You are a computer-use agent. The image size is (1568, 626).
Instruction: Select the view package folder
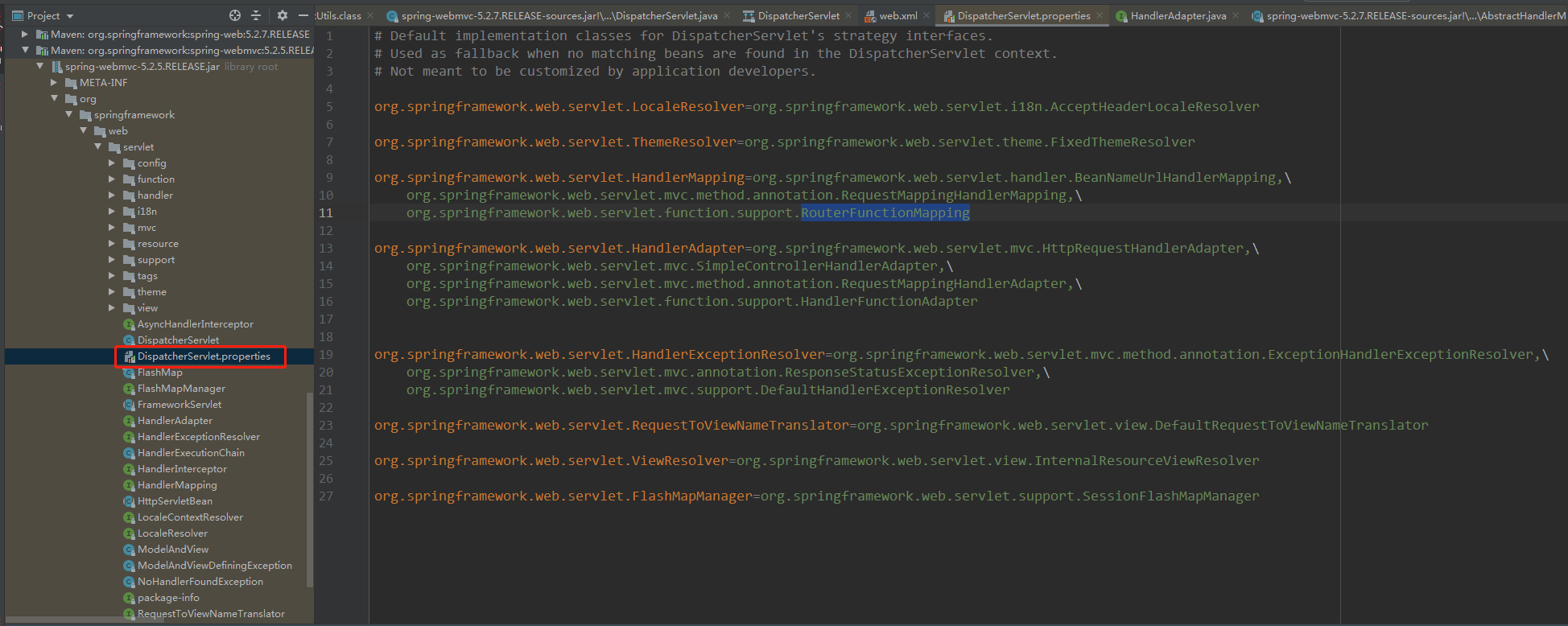(x=147, y=307)
